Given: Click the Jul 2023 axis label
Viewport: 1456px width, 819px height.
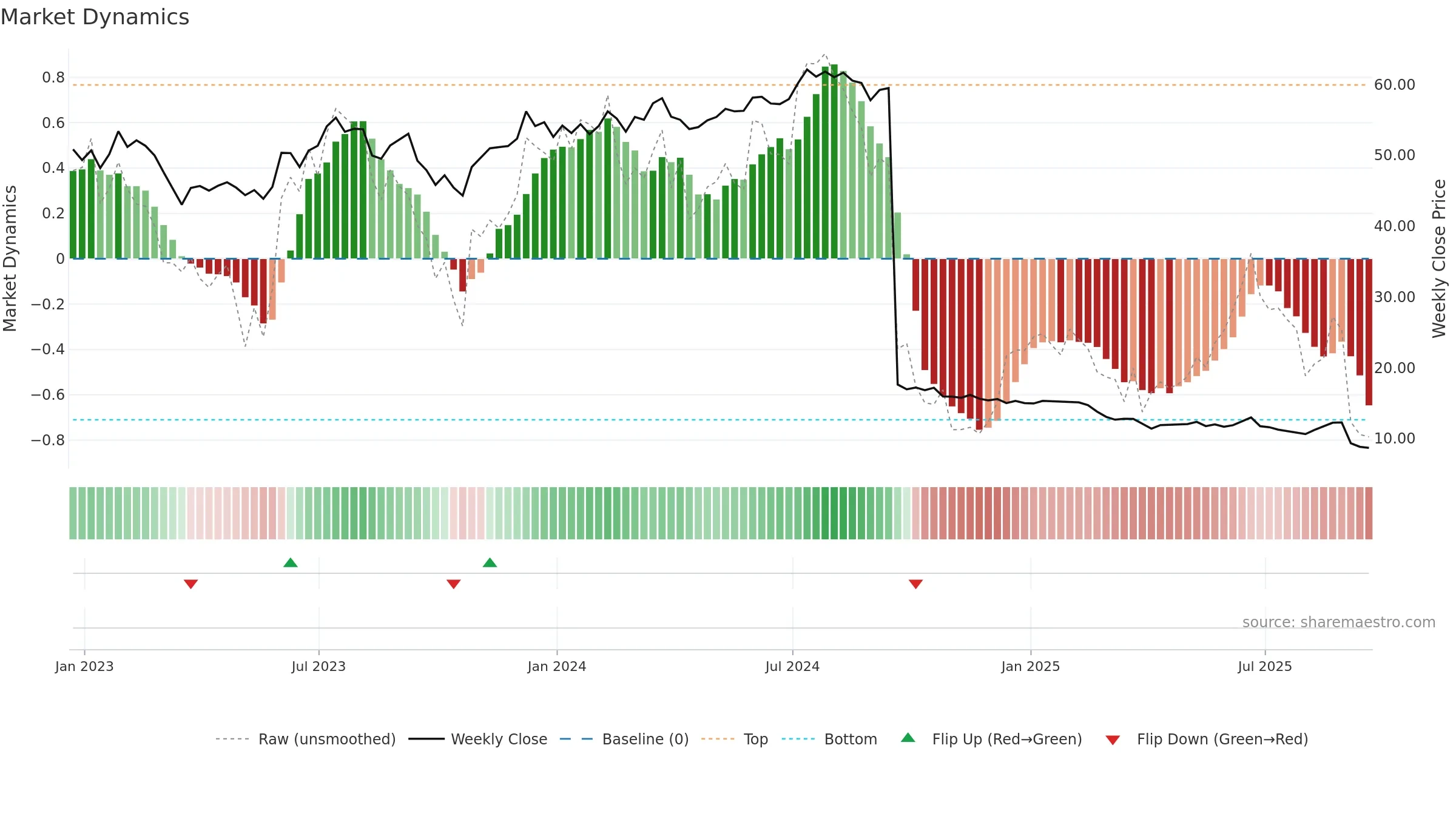Looking at the screenshot, I should pos(318,666).
